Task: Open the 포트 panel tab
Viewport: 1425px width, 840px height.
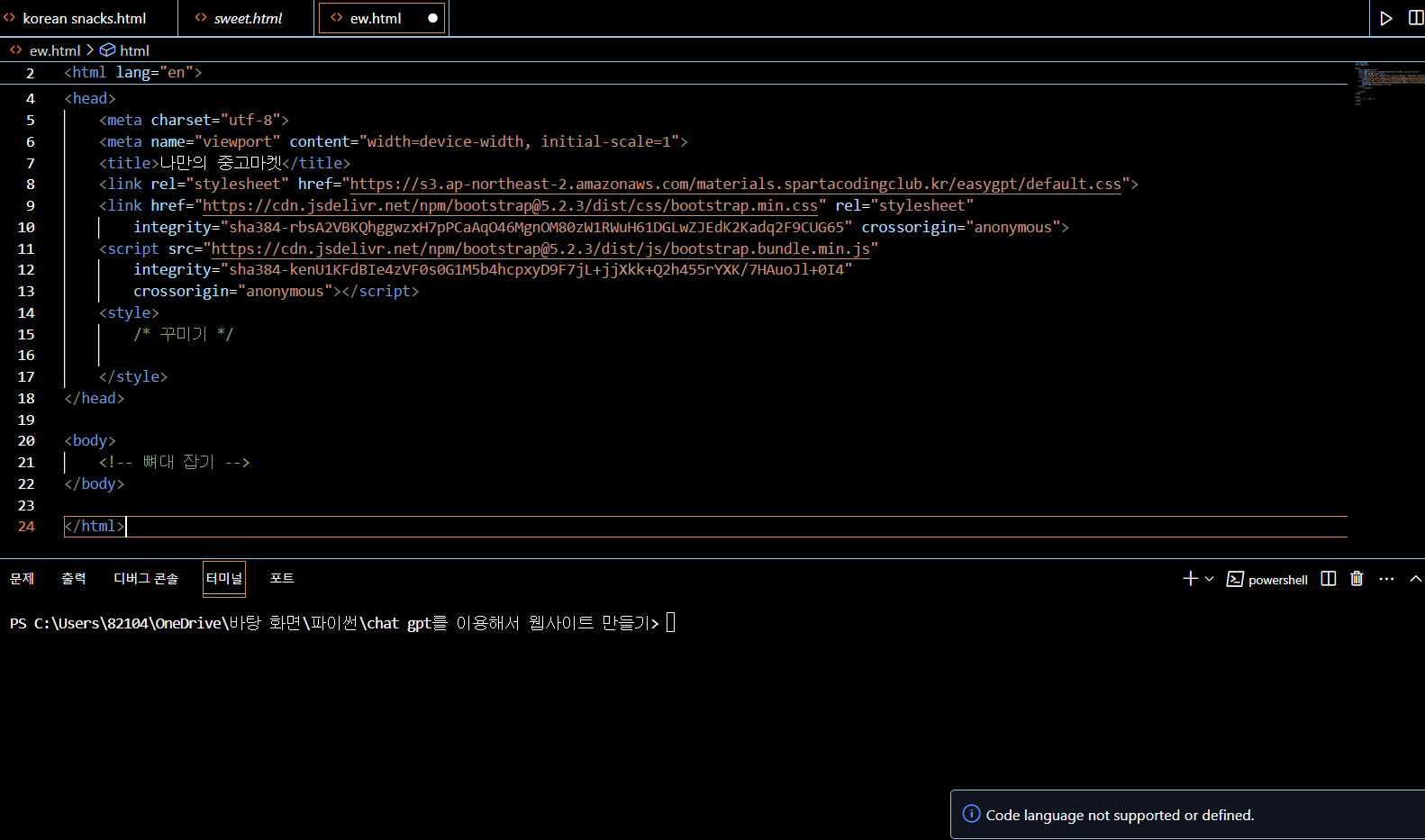Action: pos(282,579)
